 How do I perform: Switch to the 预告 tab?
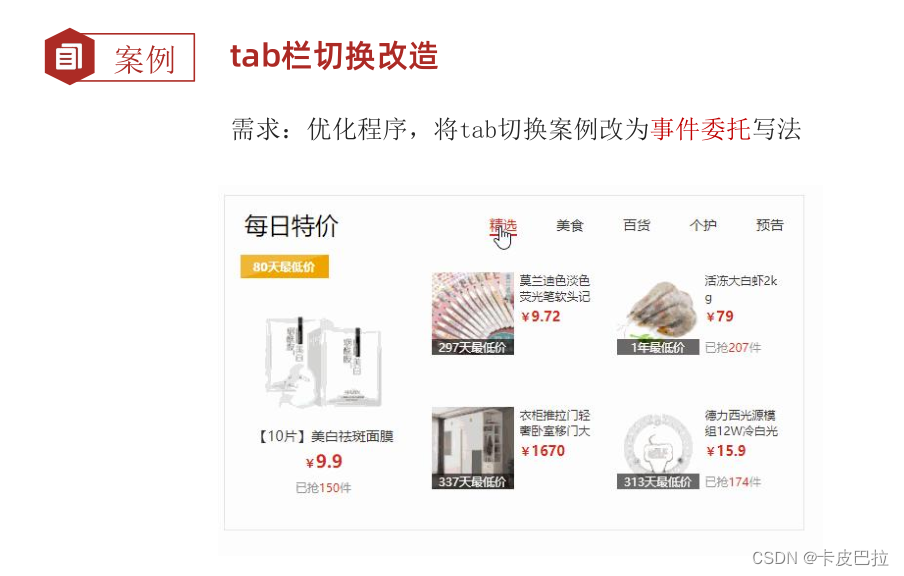(x=770, y=225)
